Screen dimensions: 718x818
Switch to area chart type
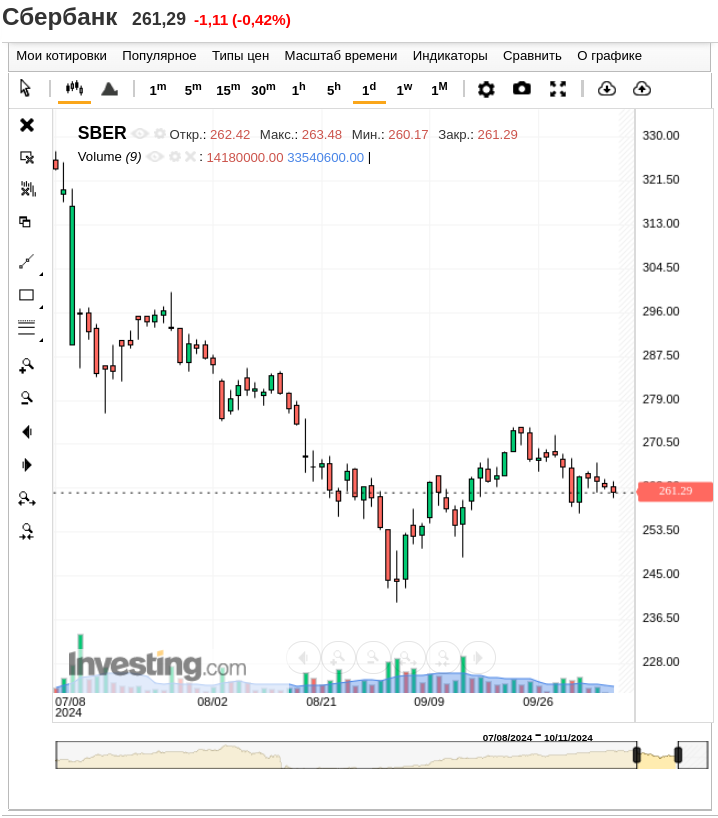pos(109,89)
